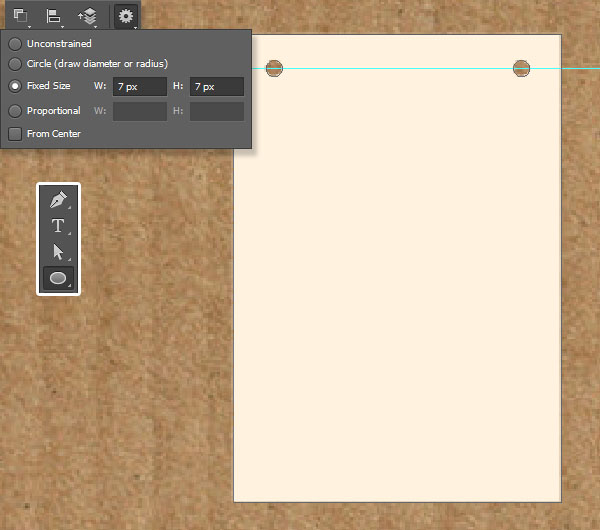Select the Ellipse shape tool
The width and height of the screenshot is (600, 530).
[x=58, y=278]
